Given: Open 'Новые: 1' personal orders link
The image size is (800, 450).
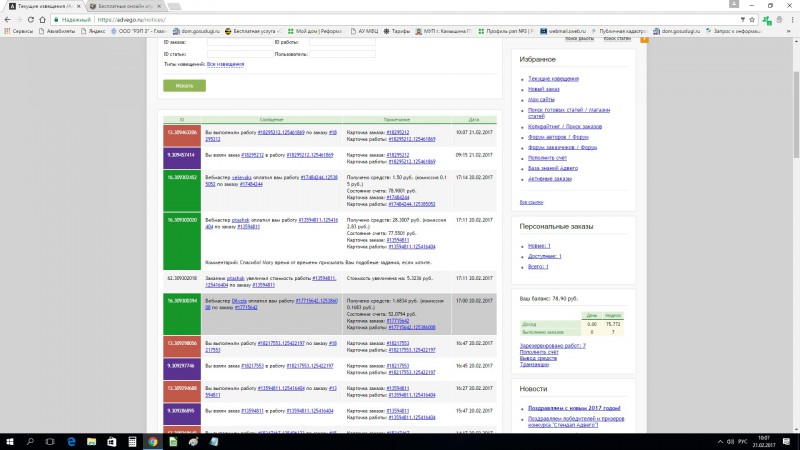Looking at the screenshot, I should (x=539, y=246).
